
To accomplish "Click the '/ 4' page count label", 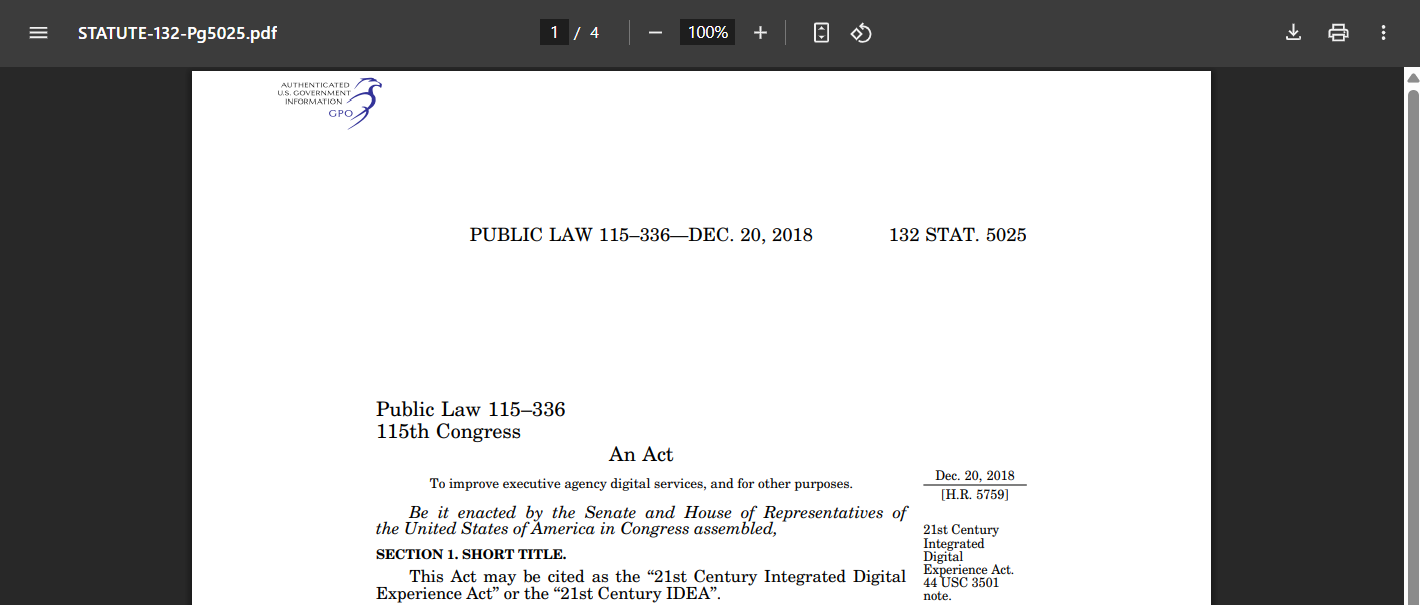I will click(x=589, y=32).
